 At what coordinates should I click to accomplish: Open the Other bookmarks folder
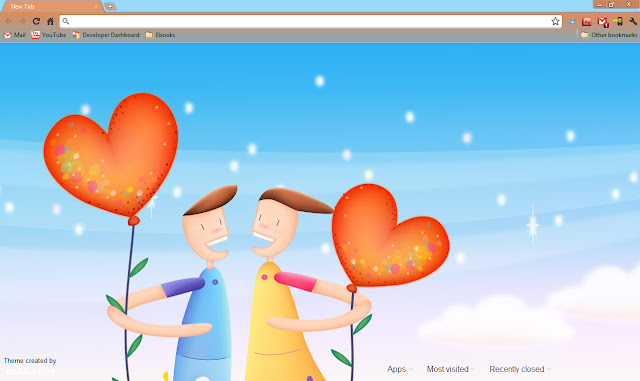[x=609, y=35]
